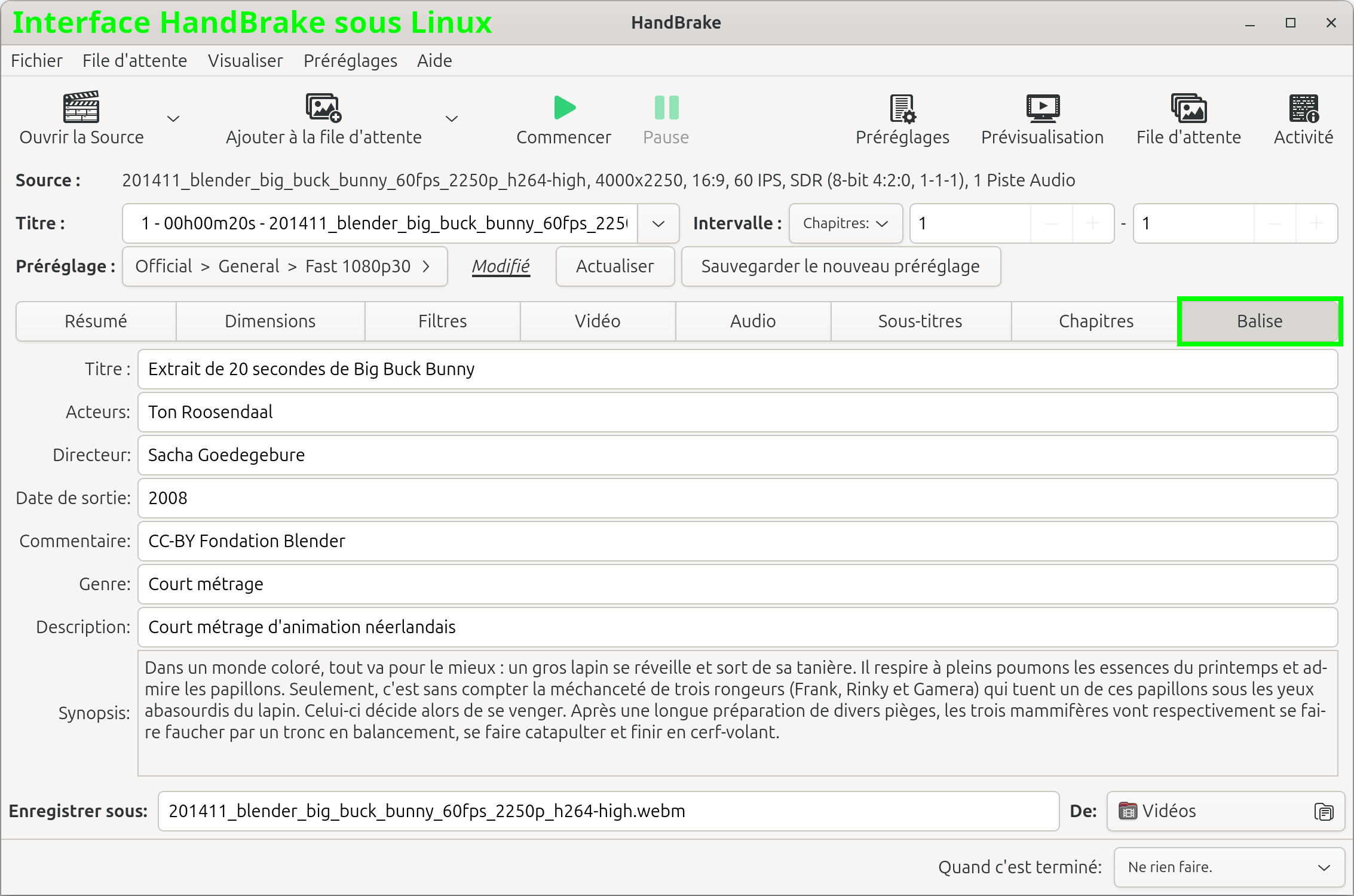Image resolution: width=1354 pixels, height=896 pixels.
Task: Increase the start chapter with plus button
Action: (1093, 223)
